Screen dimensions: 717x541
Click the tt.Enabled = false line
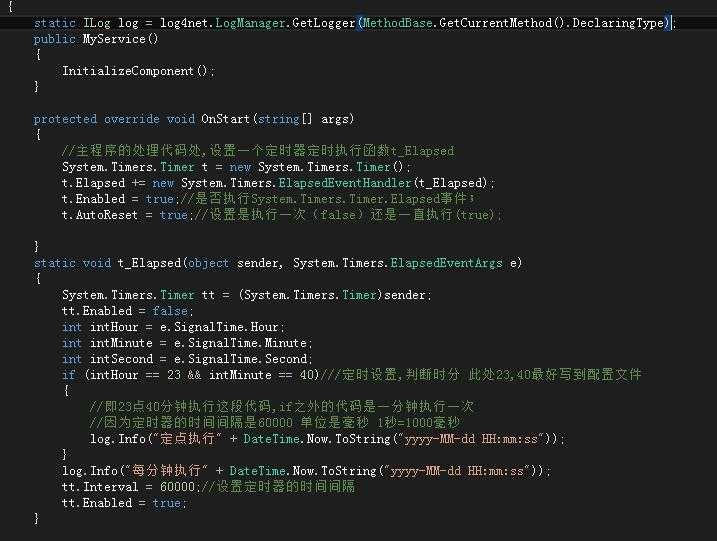tap(128, 311)
